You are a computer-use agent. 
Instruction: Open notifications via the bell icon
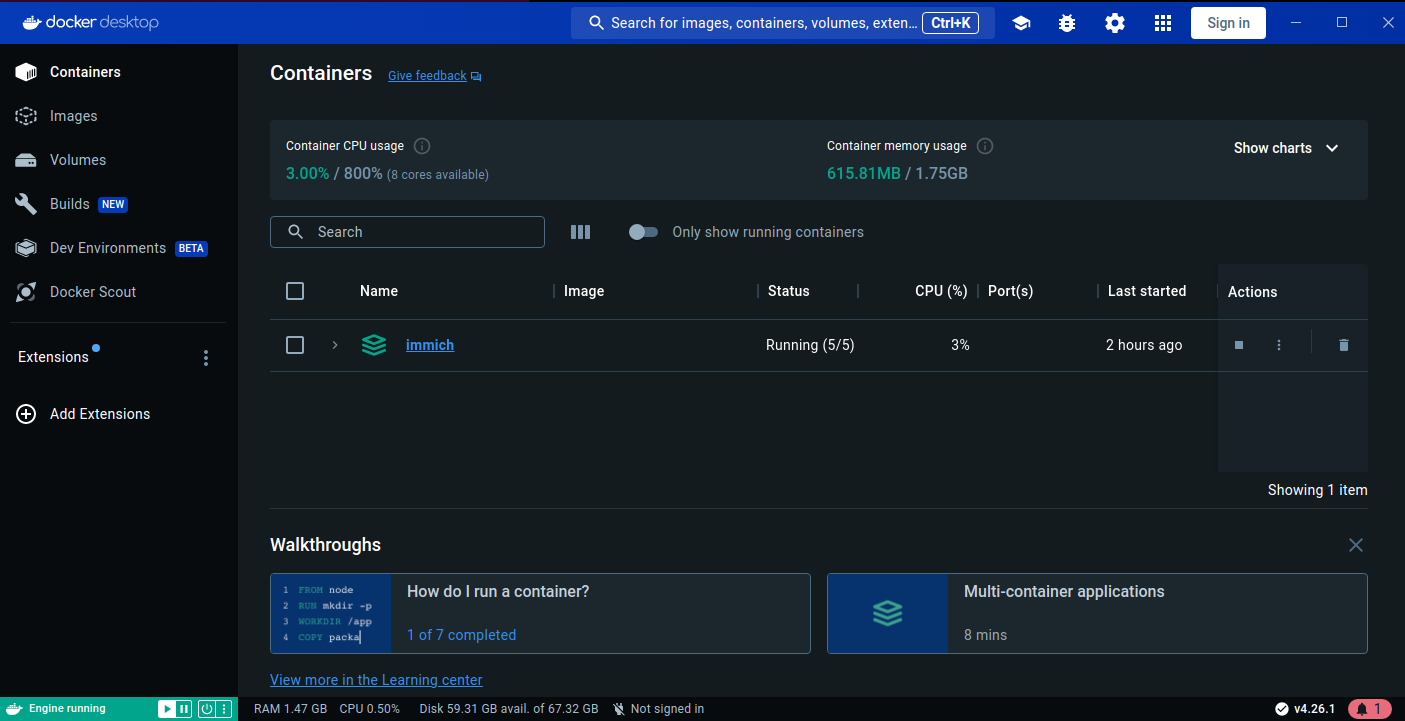[1369, 708]
